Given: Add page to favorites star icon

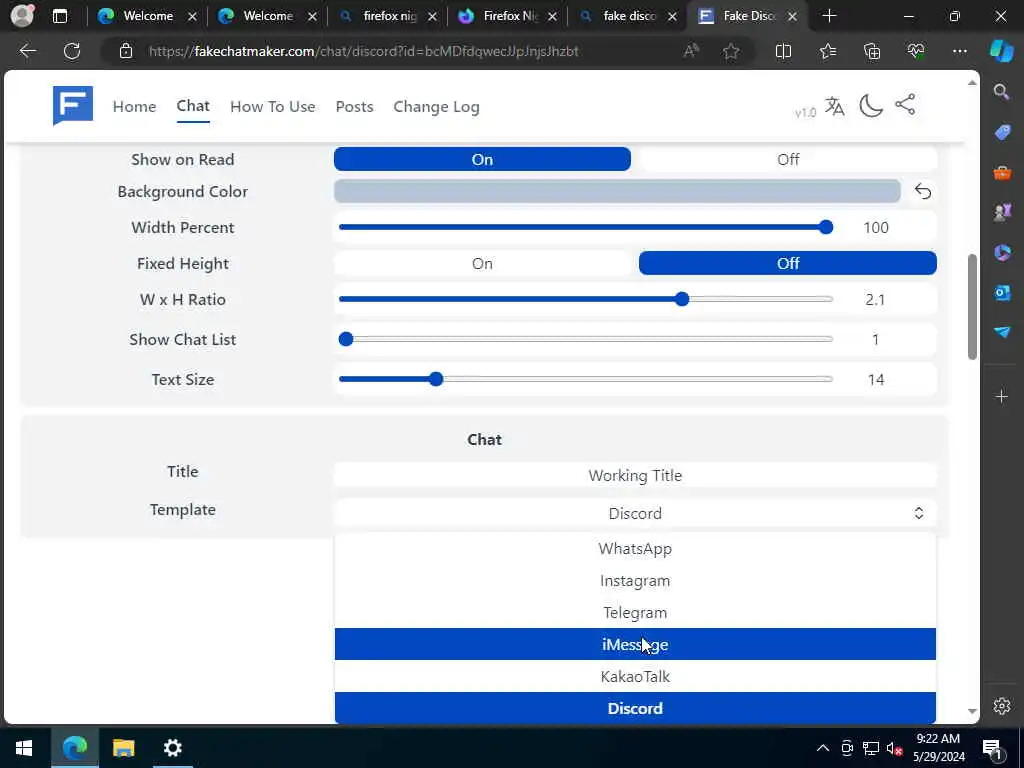Looking at the screenshot, I should [x=731, y=51].
